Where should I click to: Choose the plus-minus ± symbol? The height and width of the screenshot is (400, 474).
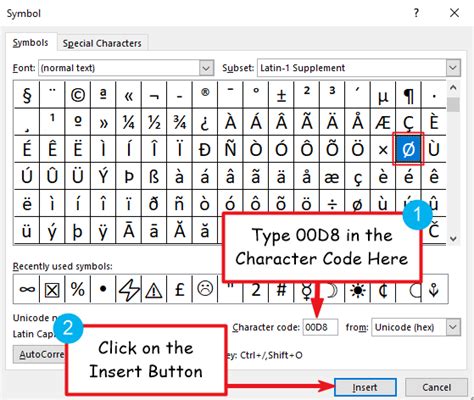pyautogui.click(x=281, y=95)
